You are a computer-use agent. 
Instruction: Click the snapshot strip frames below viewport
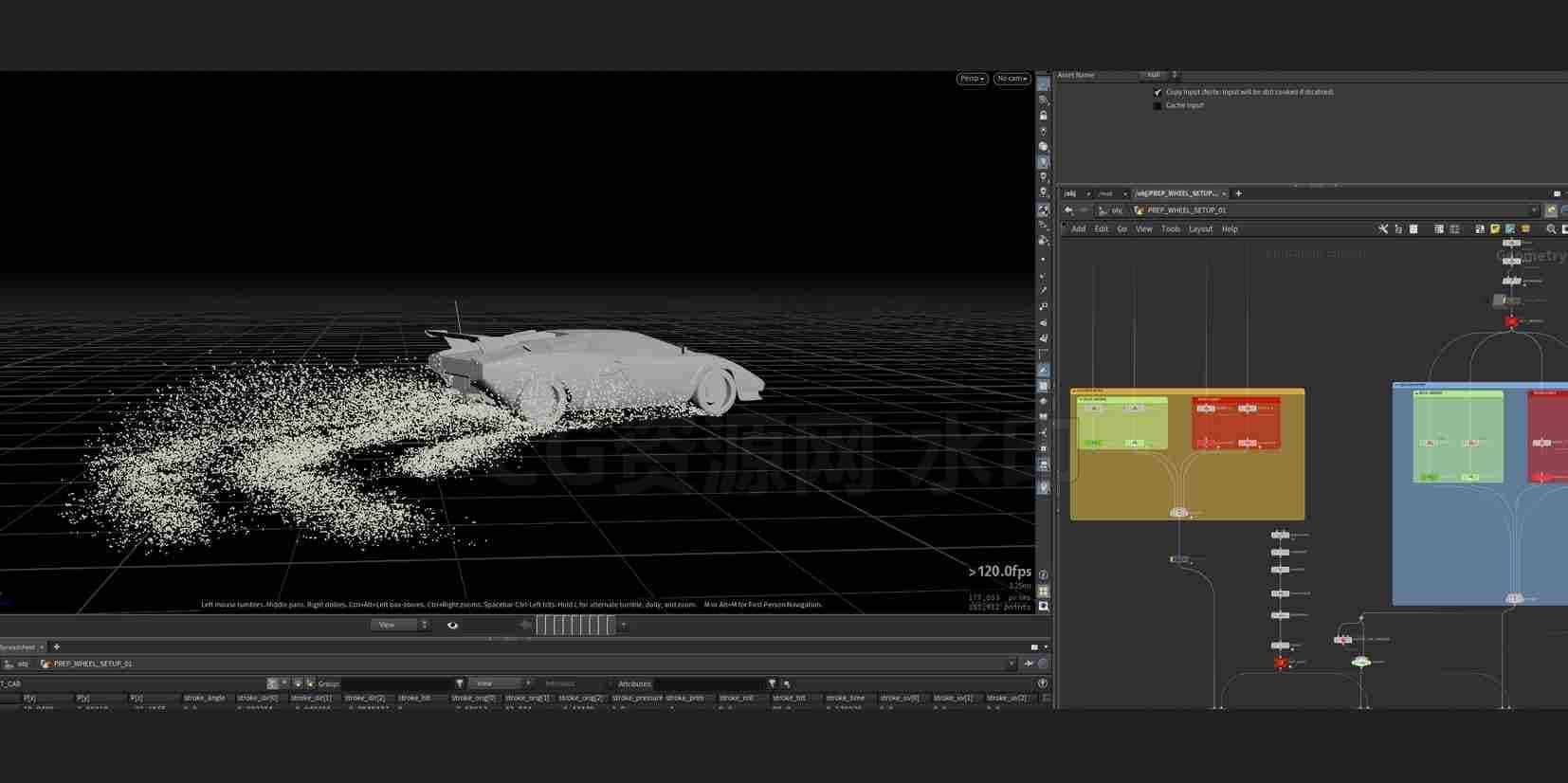coord(574,625)
